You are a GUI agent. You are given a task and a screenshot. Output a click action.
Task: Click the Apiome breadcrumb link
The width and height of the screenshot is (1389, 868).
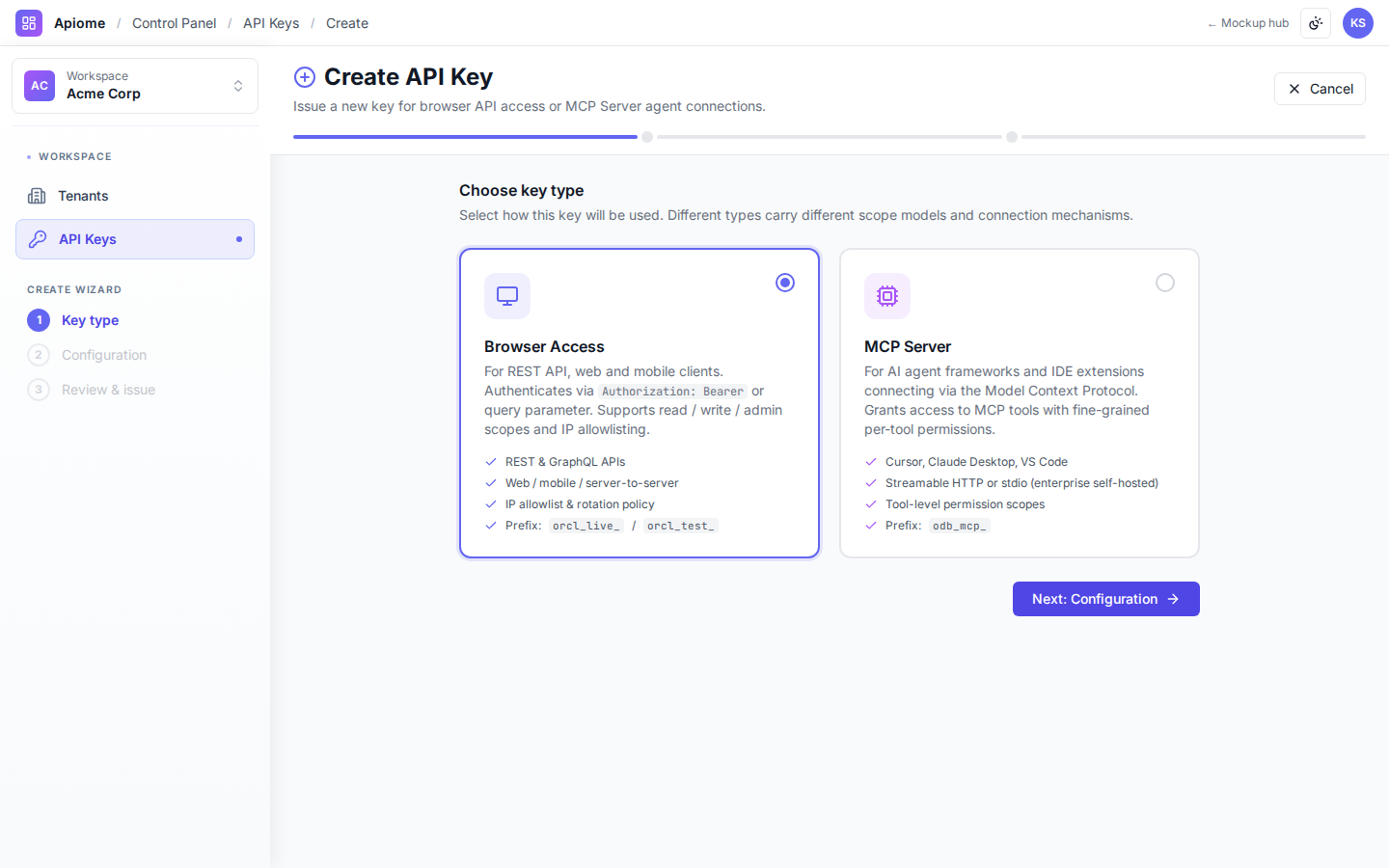[79, 23]
